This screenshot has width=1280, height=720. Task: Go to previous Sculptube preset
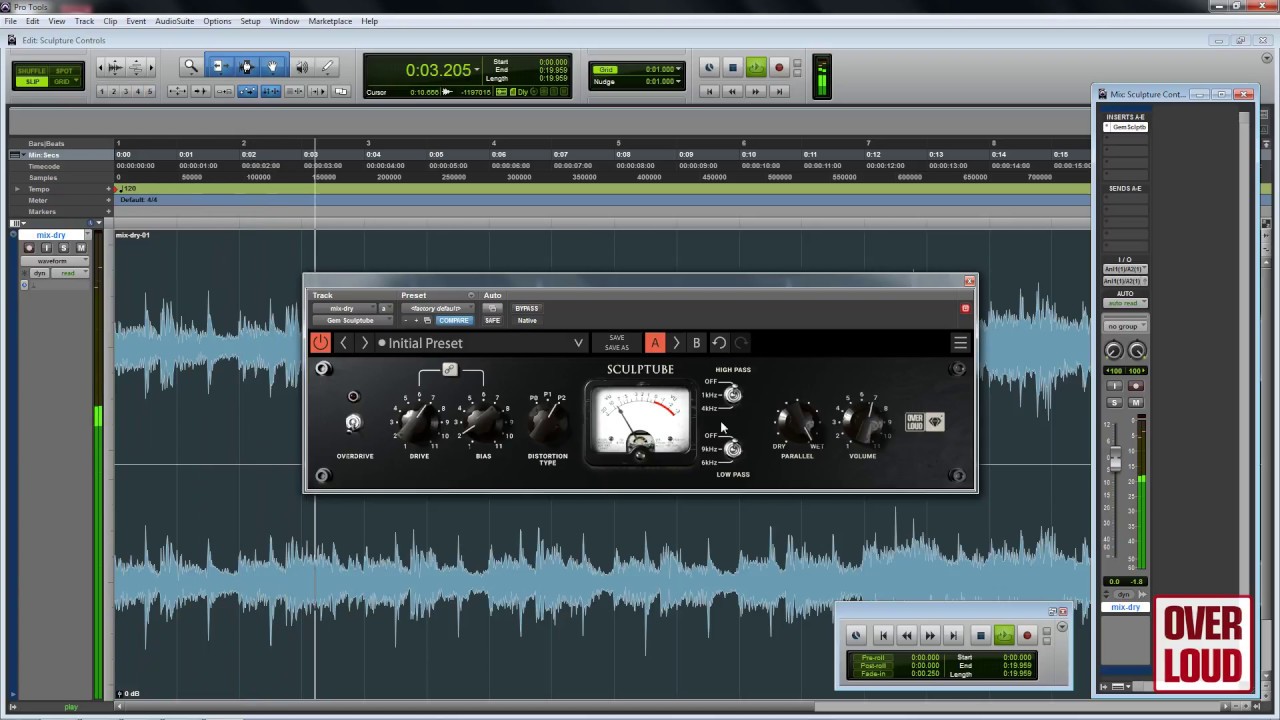pyautogui.click(x=343, y=343)
